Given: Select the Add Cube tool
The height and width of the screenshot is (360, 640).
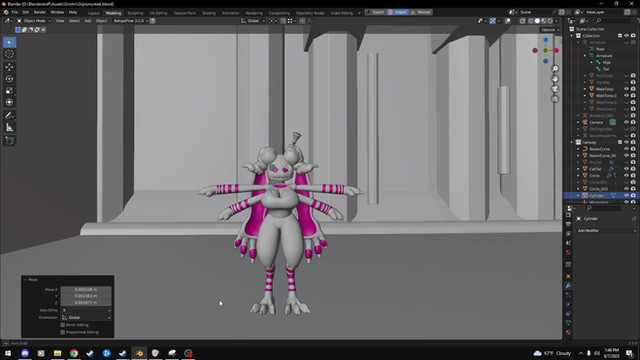Looking at the screenshot, I should (x=9, y=141).
